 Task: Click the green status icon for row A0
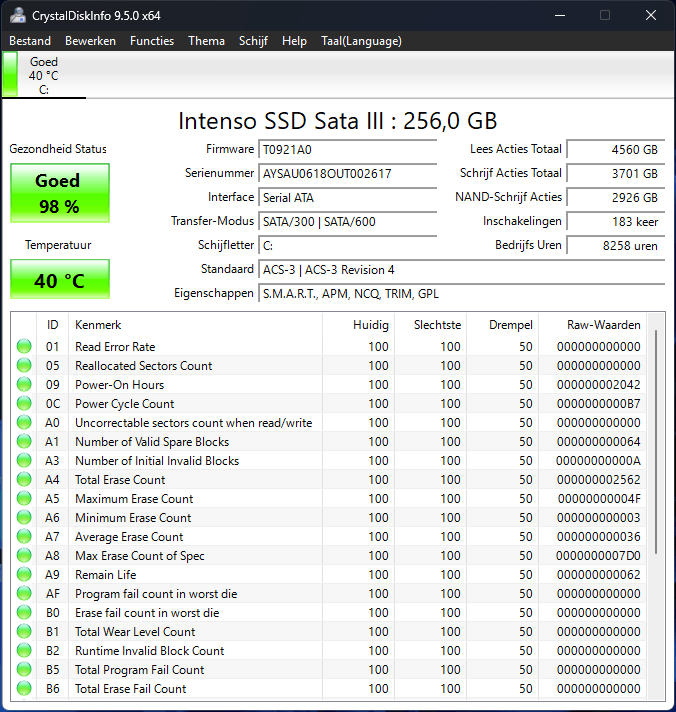click(24, 422)
